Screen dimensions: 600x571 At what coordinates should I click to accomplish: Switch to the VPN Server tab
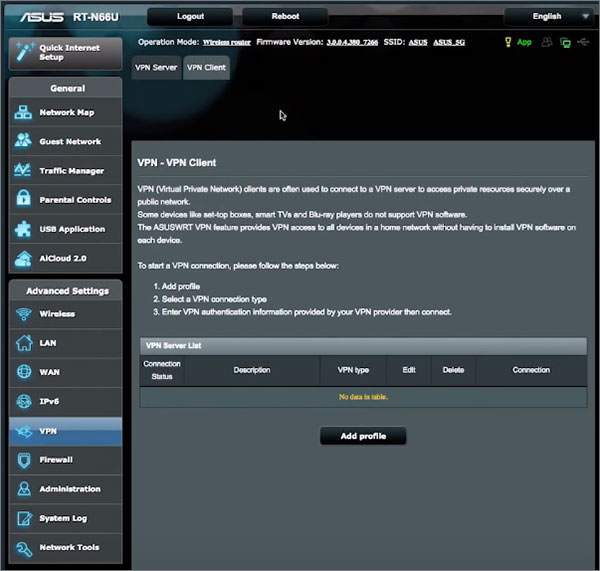click(156, 68)
